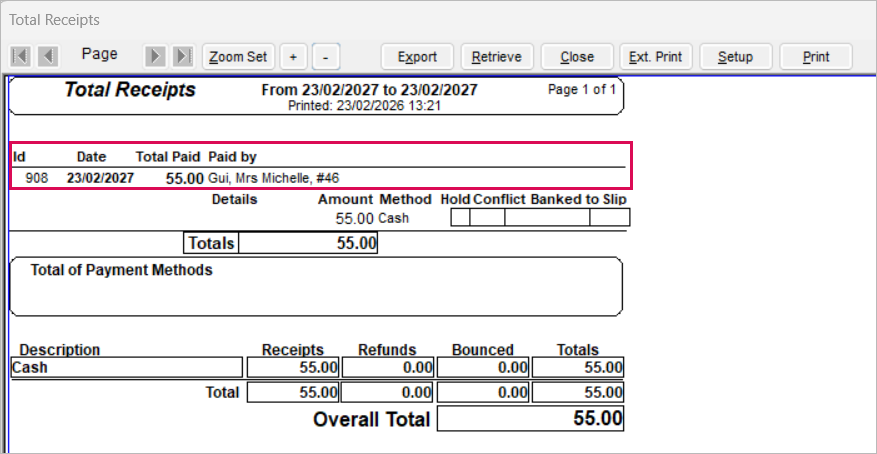Select receipt 908 for Gui, Mrs Michelle
The image size is (877, 454).
click(320, 178)
